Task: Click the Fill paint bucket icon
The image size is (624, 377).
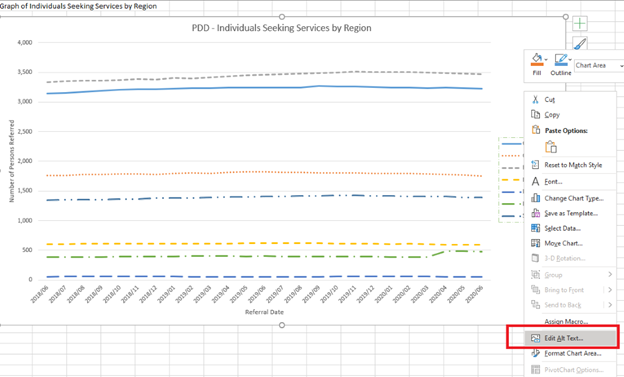Action: [x=536, y=59]
